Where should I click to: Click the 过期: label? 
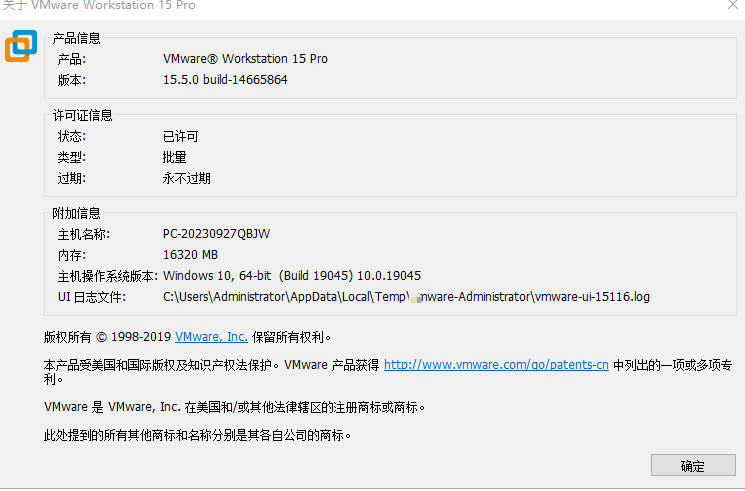point(72,178)
